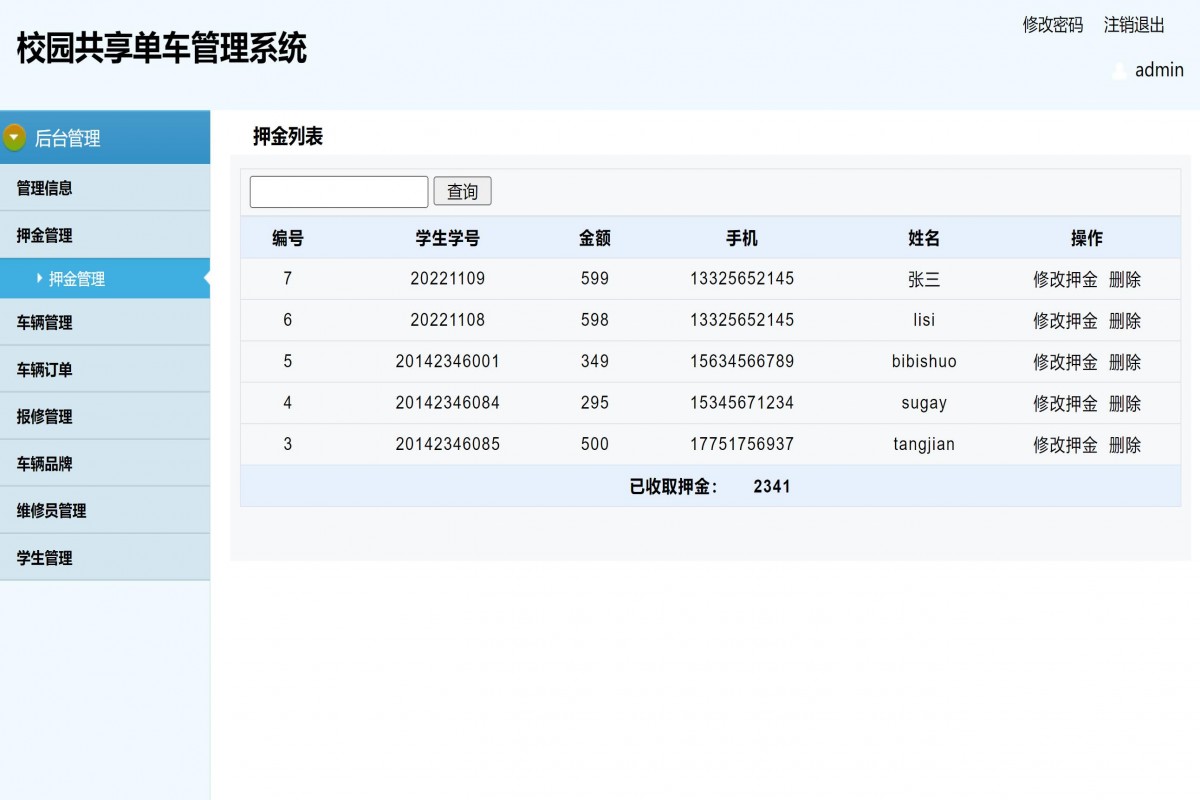Click the admin user profile icon
This screenshot has width=1200, height=800.
click(x=1119, y=70)
